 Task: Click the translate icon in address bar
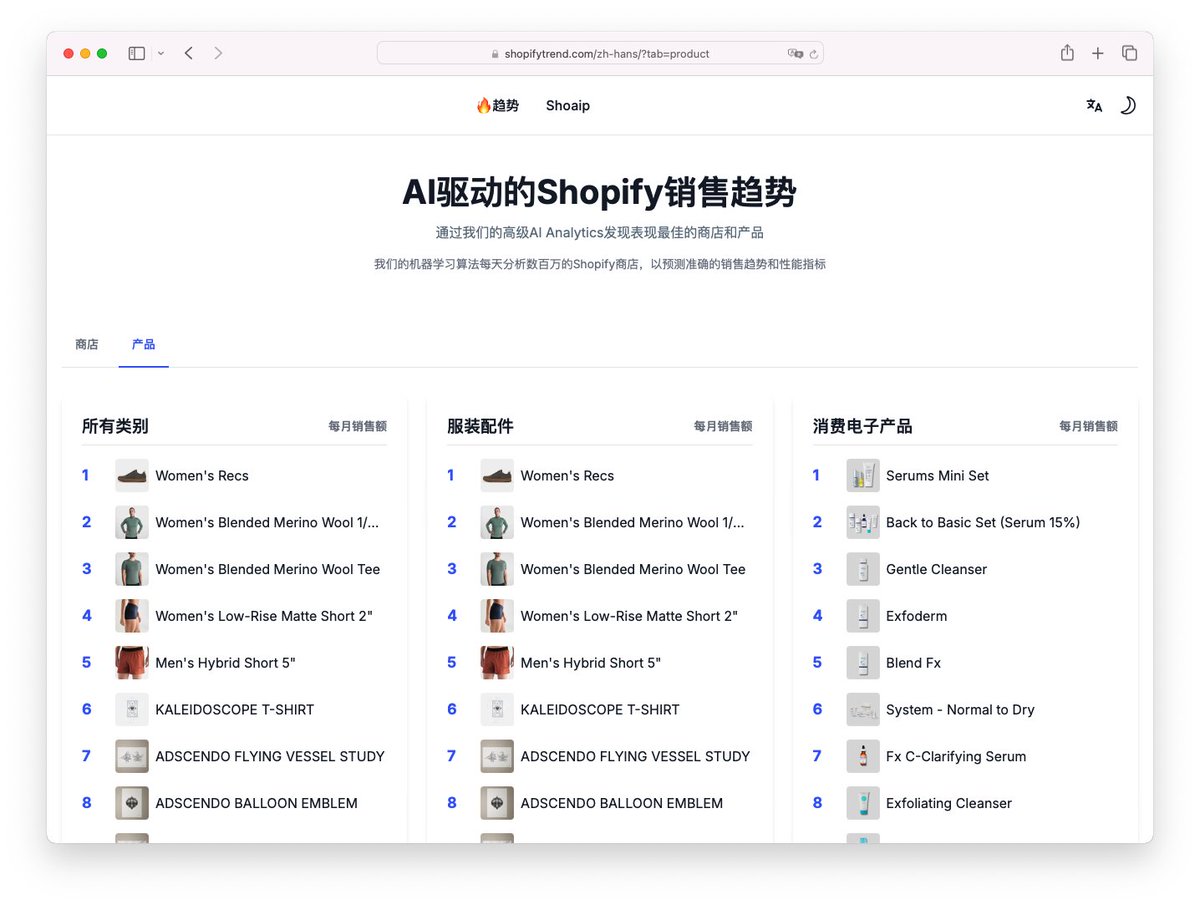tap(795, 54)
